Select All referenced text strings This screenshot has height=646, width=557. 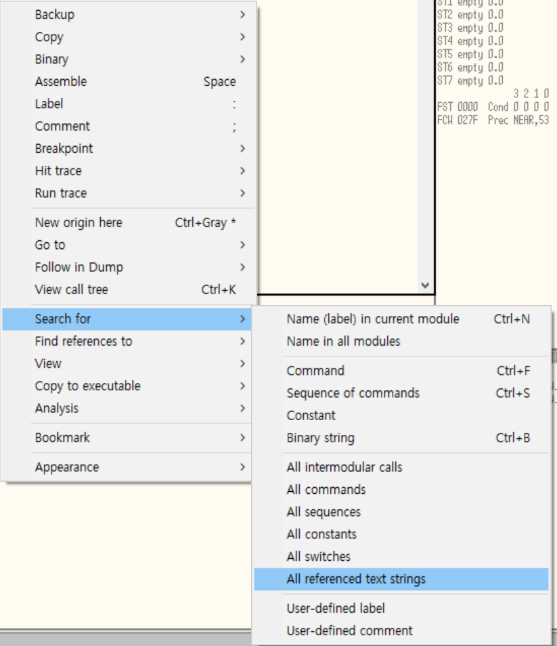(x=401, y=579)
